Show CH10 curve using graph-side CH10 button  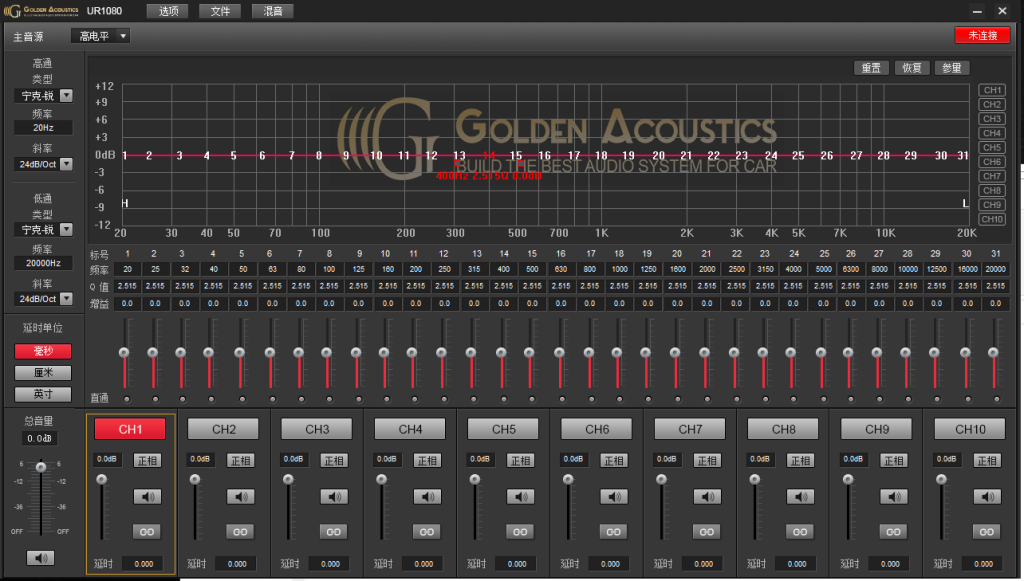point(992,219)
